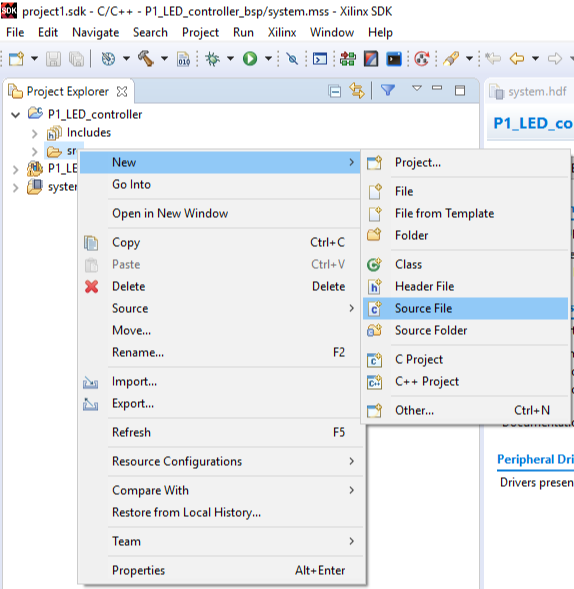The image size is (574, 589).
Task: Click Refresh in context menu
Action: click(x=221, y=432)
